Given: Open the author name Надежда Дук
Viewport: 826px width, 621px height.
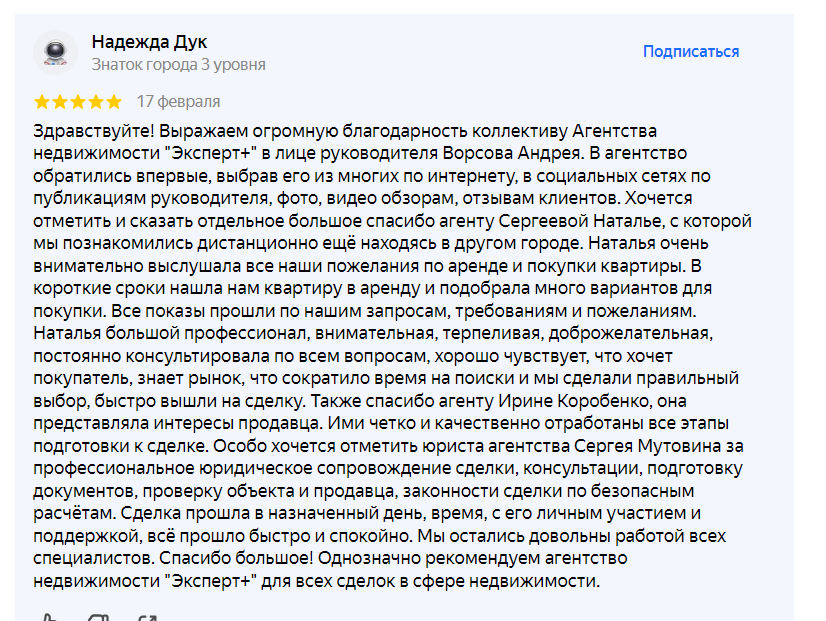Looking at the screenshot, I should tap(149, 42).
